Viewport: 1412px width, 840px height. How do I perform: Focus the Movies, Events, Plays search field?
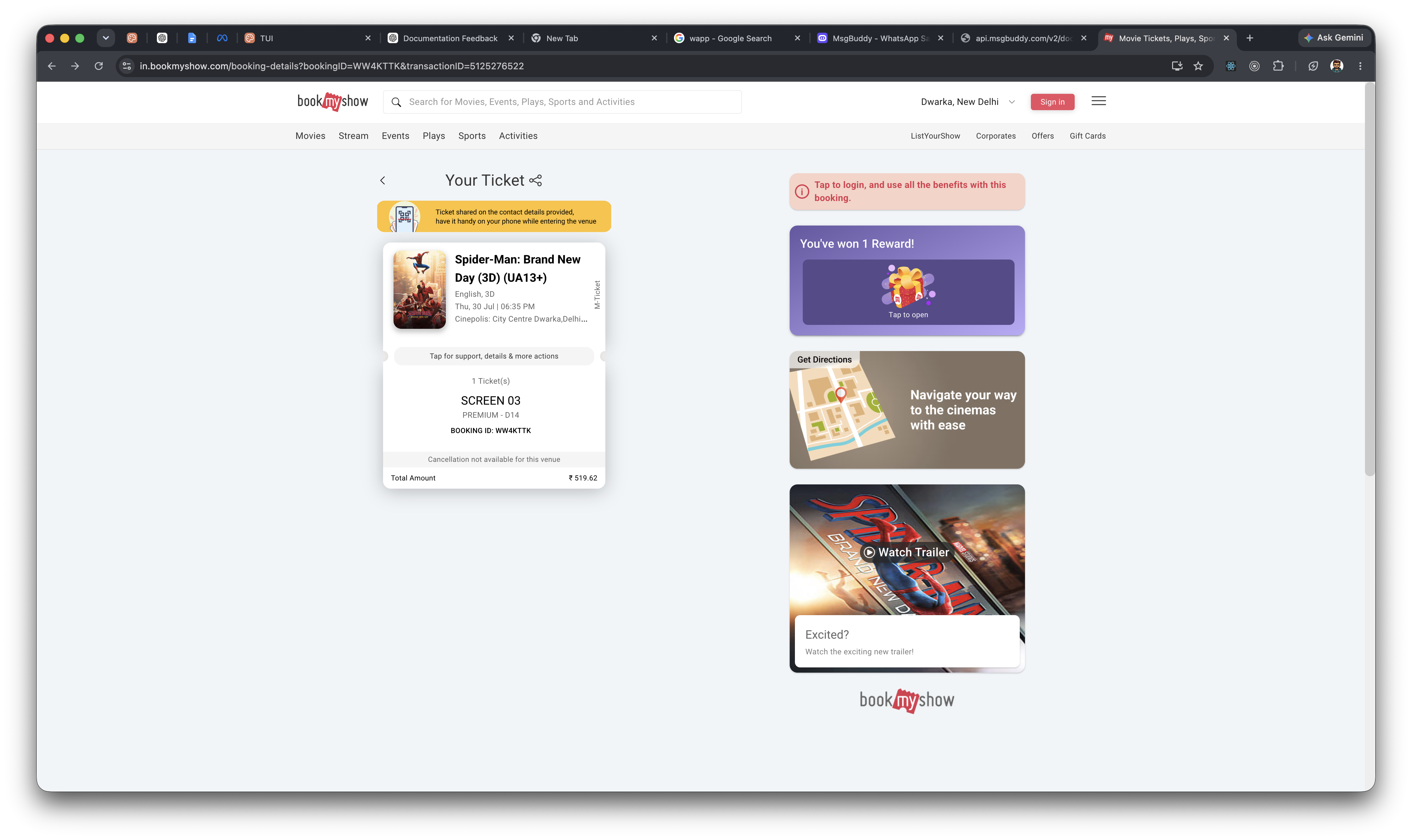(563, 102)
